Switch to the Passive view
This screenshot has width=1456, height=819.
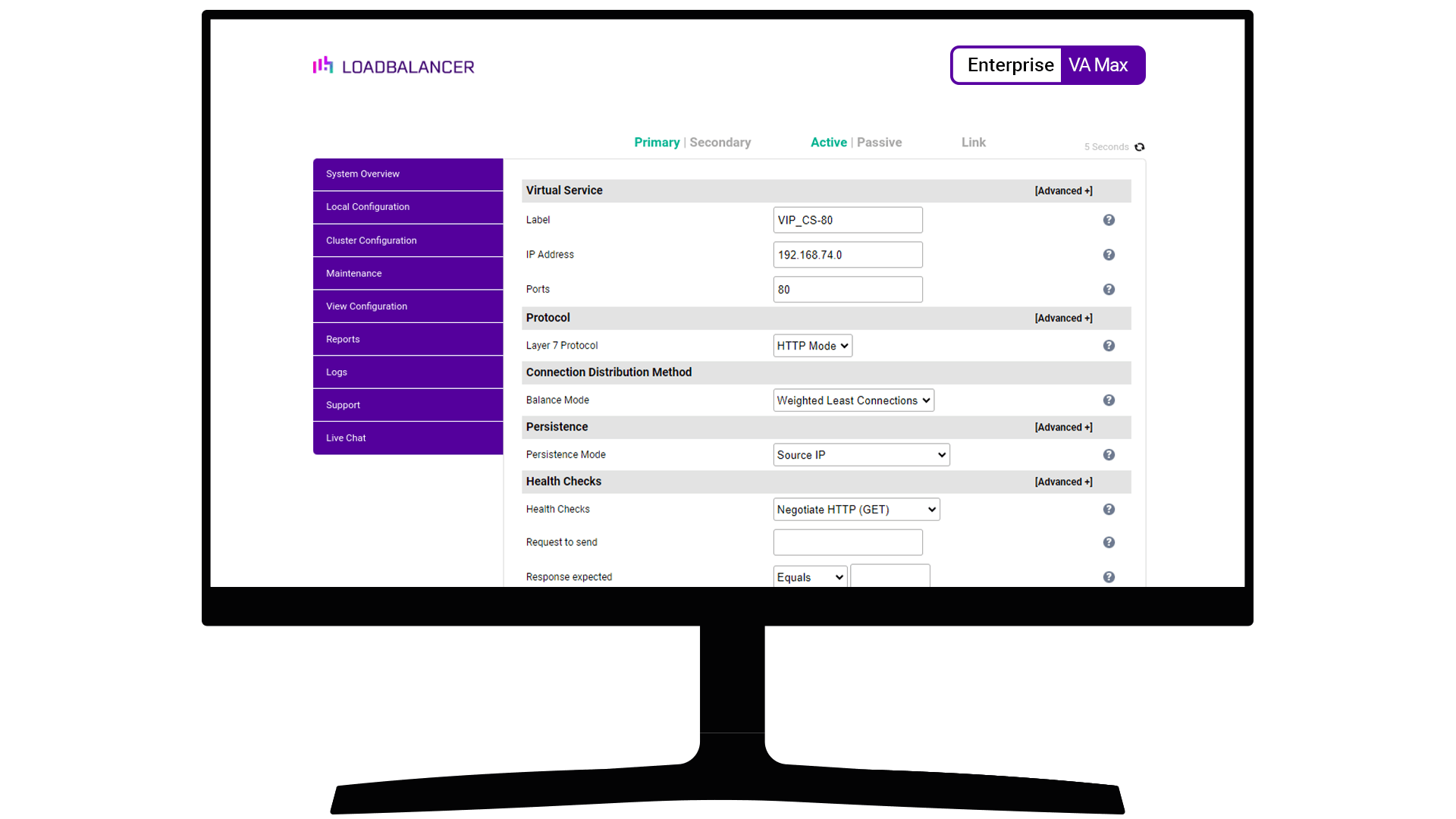[879, 142]
